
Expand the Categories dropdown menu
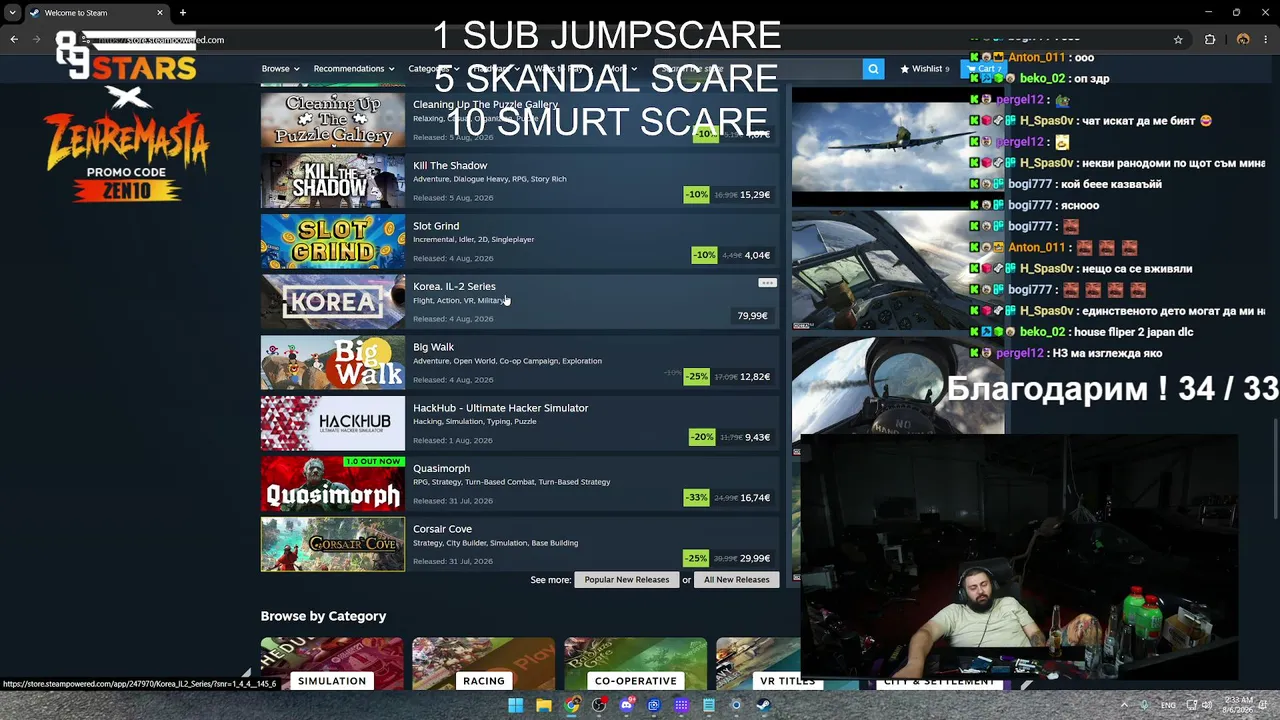coord(434,69)
